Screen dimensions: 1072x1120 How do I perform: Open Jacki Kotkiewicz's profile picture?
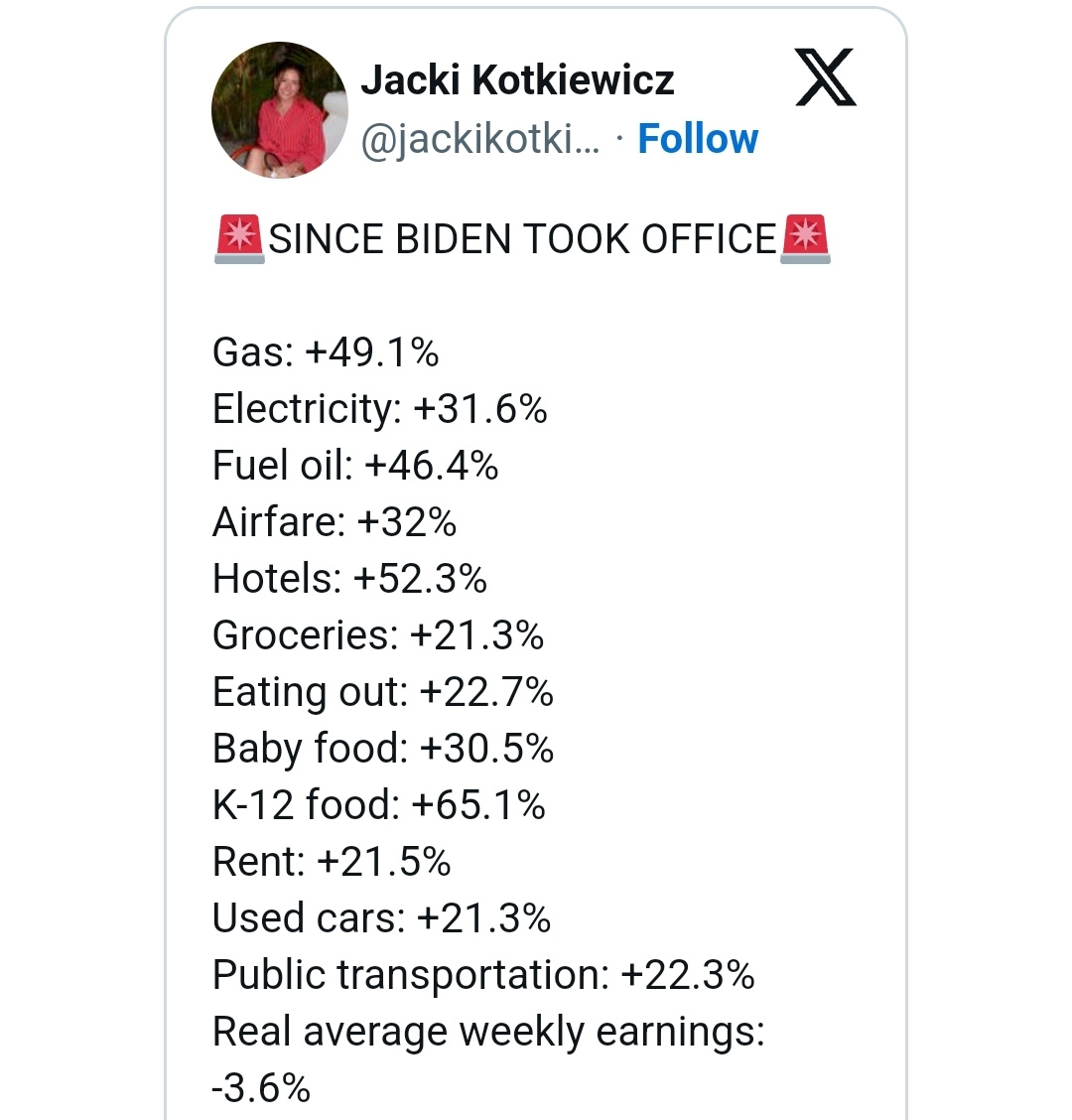[x=280, y=110]
